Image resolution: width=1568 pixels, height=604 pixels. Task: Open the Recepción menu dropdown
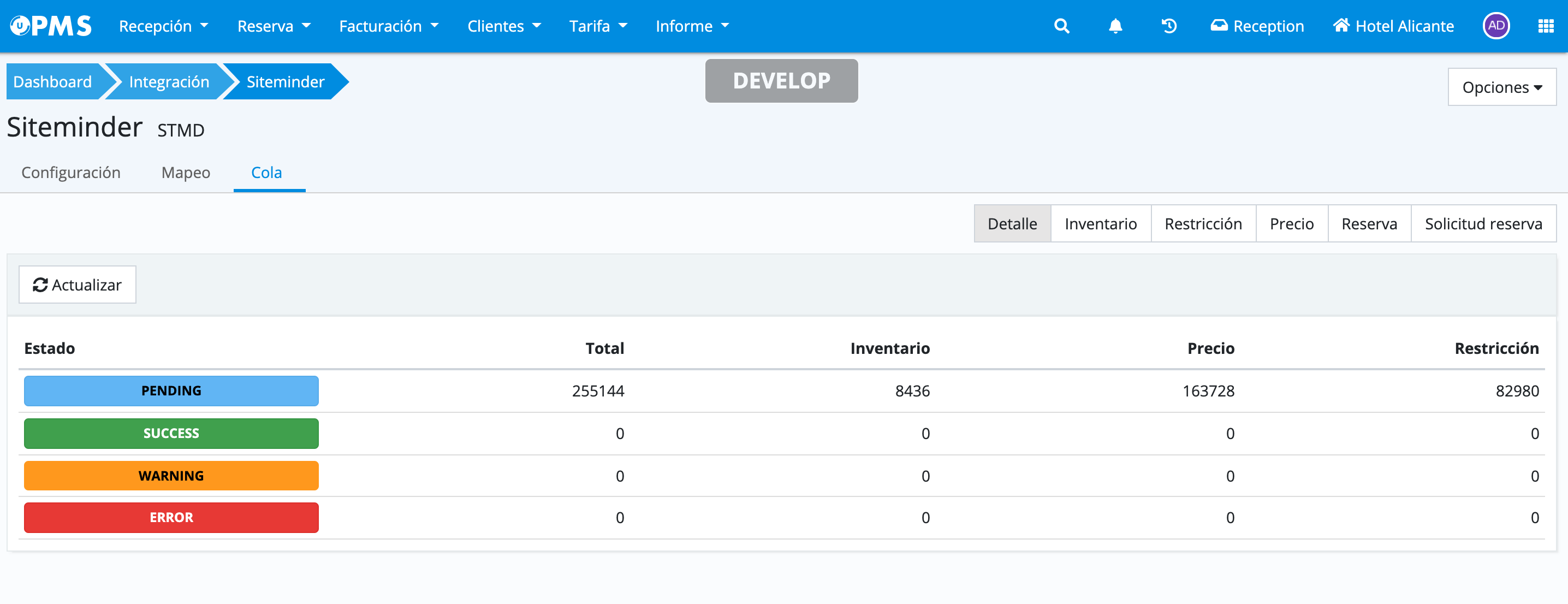tap(163, 26)
